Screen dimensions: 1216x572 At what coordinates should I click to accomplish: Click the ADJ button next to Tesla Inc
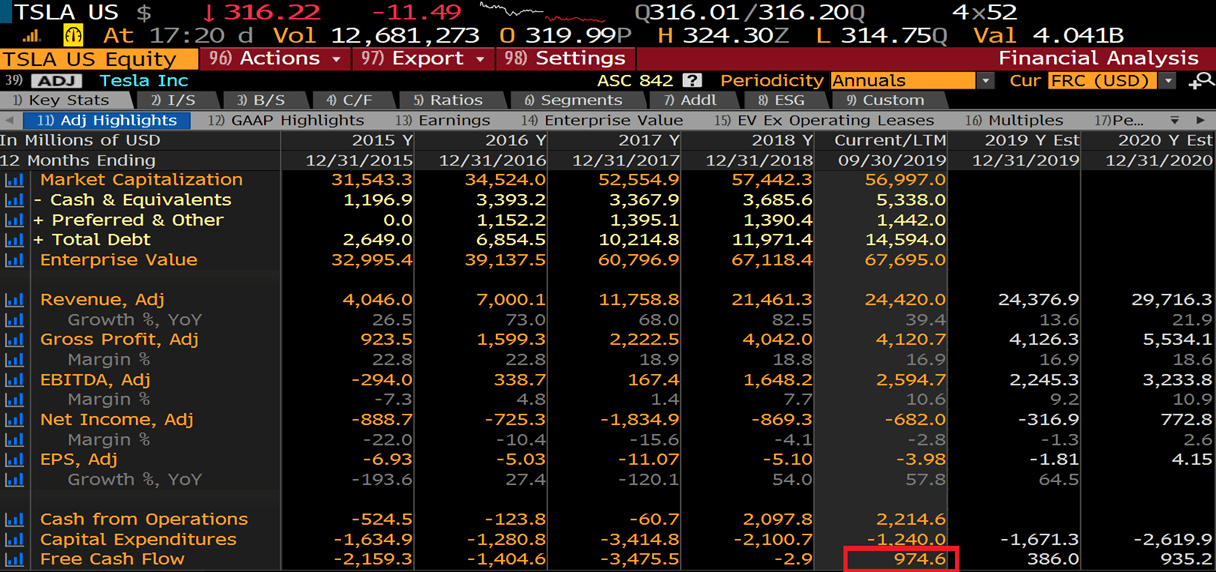point(56,80)
